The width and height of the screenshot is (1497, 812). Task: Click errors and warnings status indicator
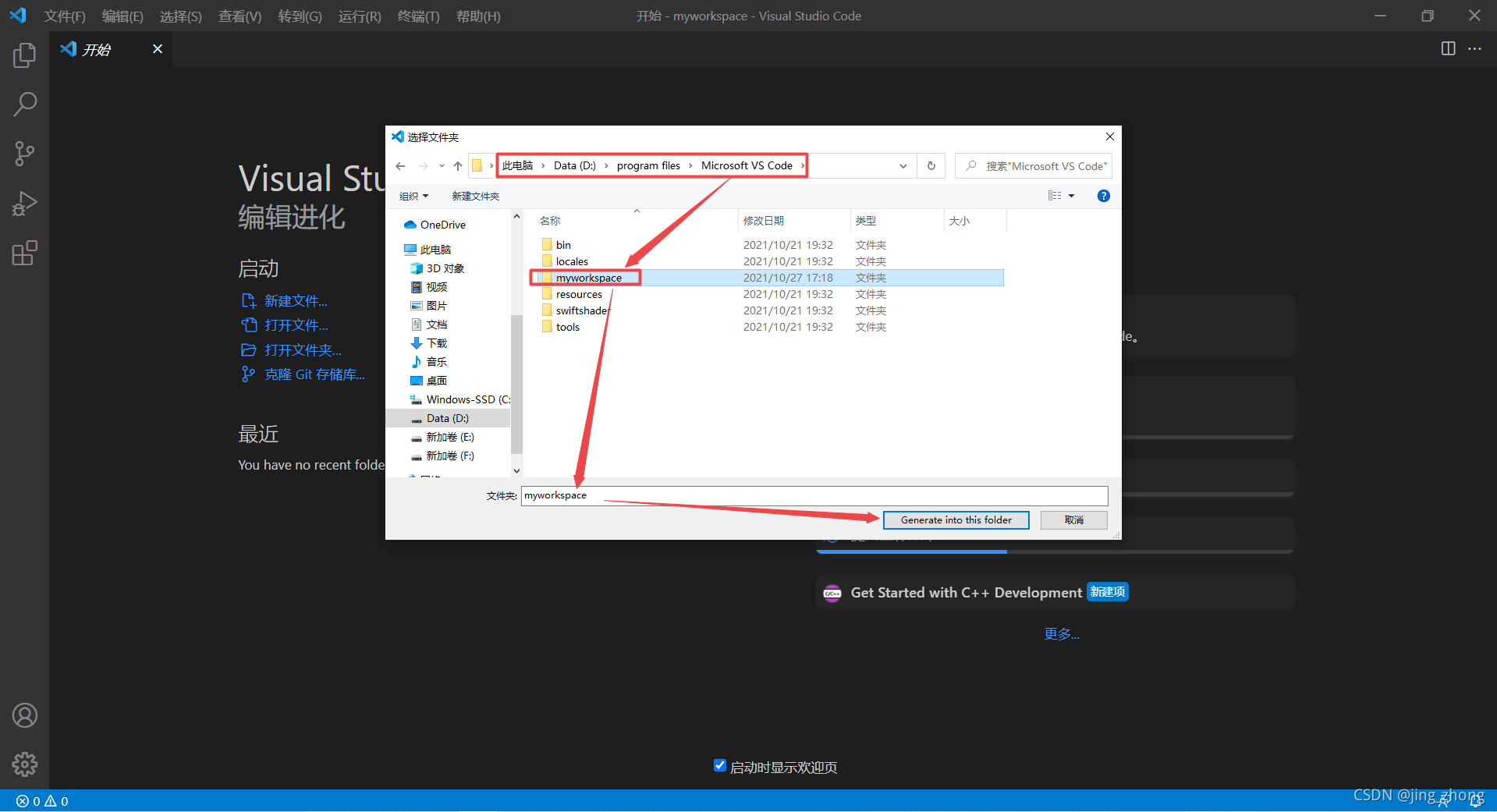42,801
